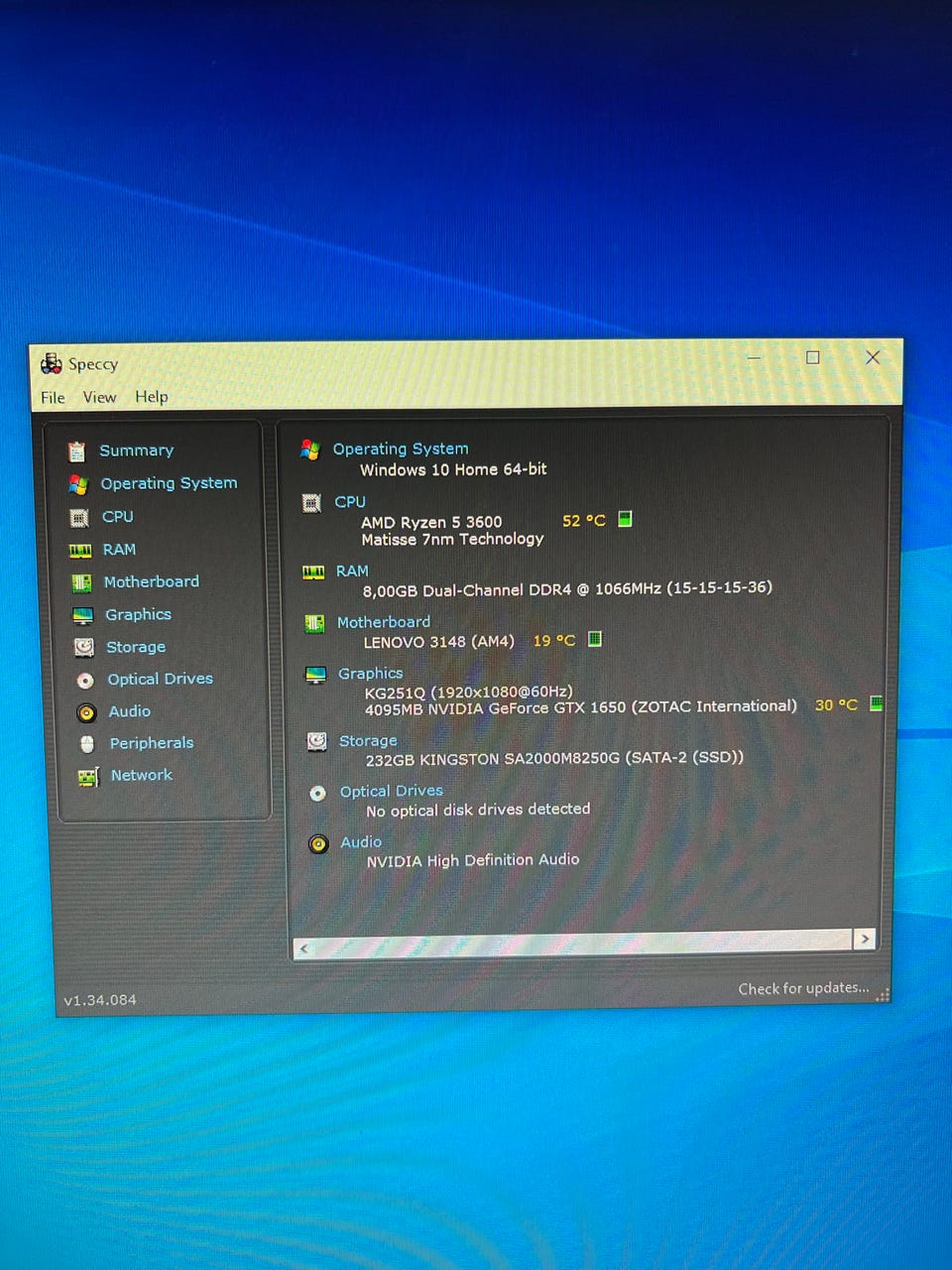This screenshot has height=1270, width=952.
Task: Click the Graphics monitor icon in sidebar
Action: click(83, 615)
